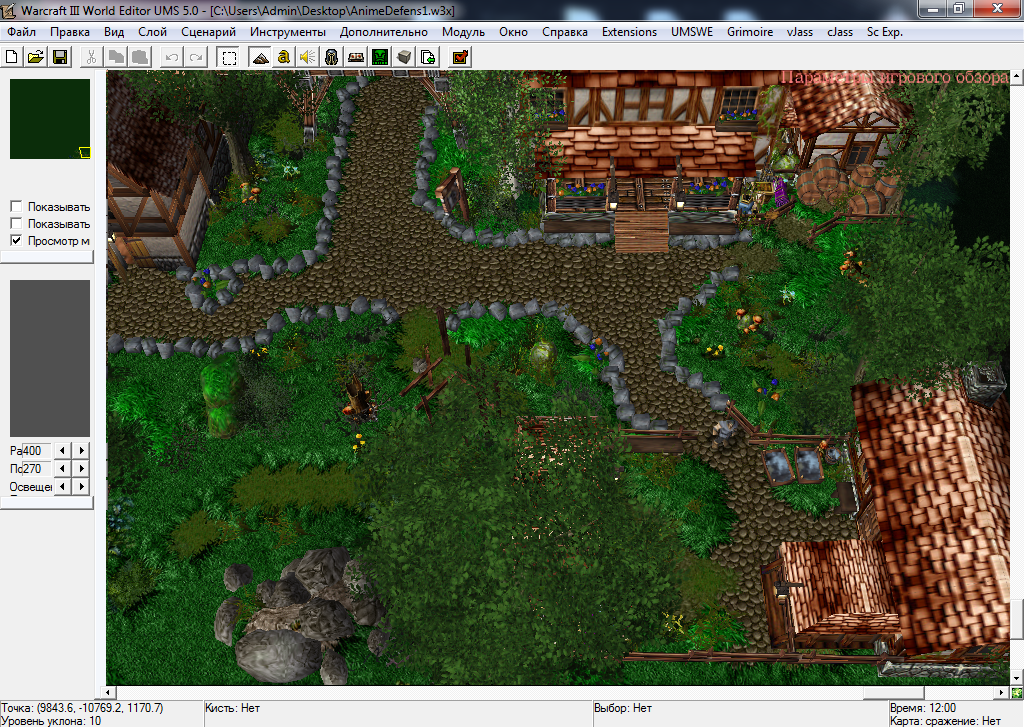Open the Trigger Editor letter 'a' icon
1024x728 pixels.
(x=283, y=57)
